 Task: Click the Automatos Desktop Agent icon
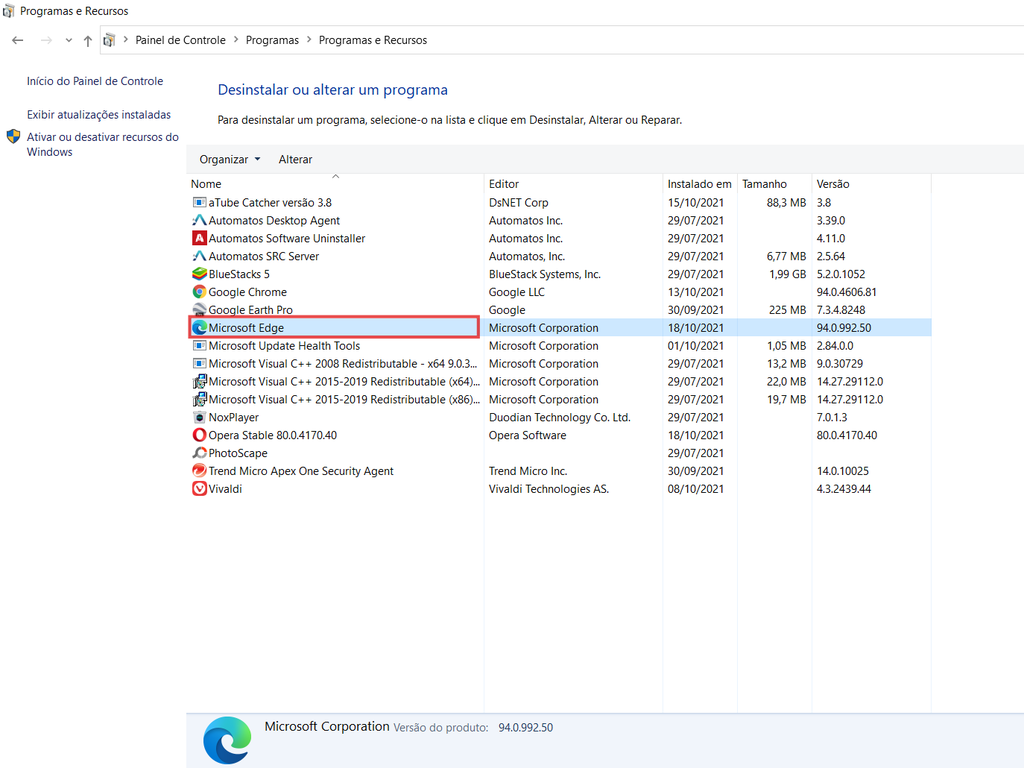click(x=199, y=220)
